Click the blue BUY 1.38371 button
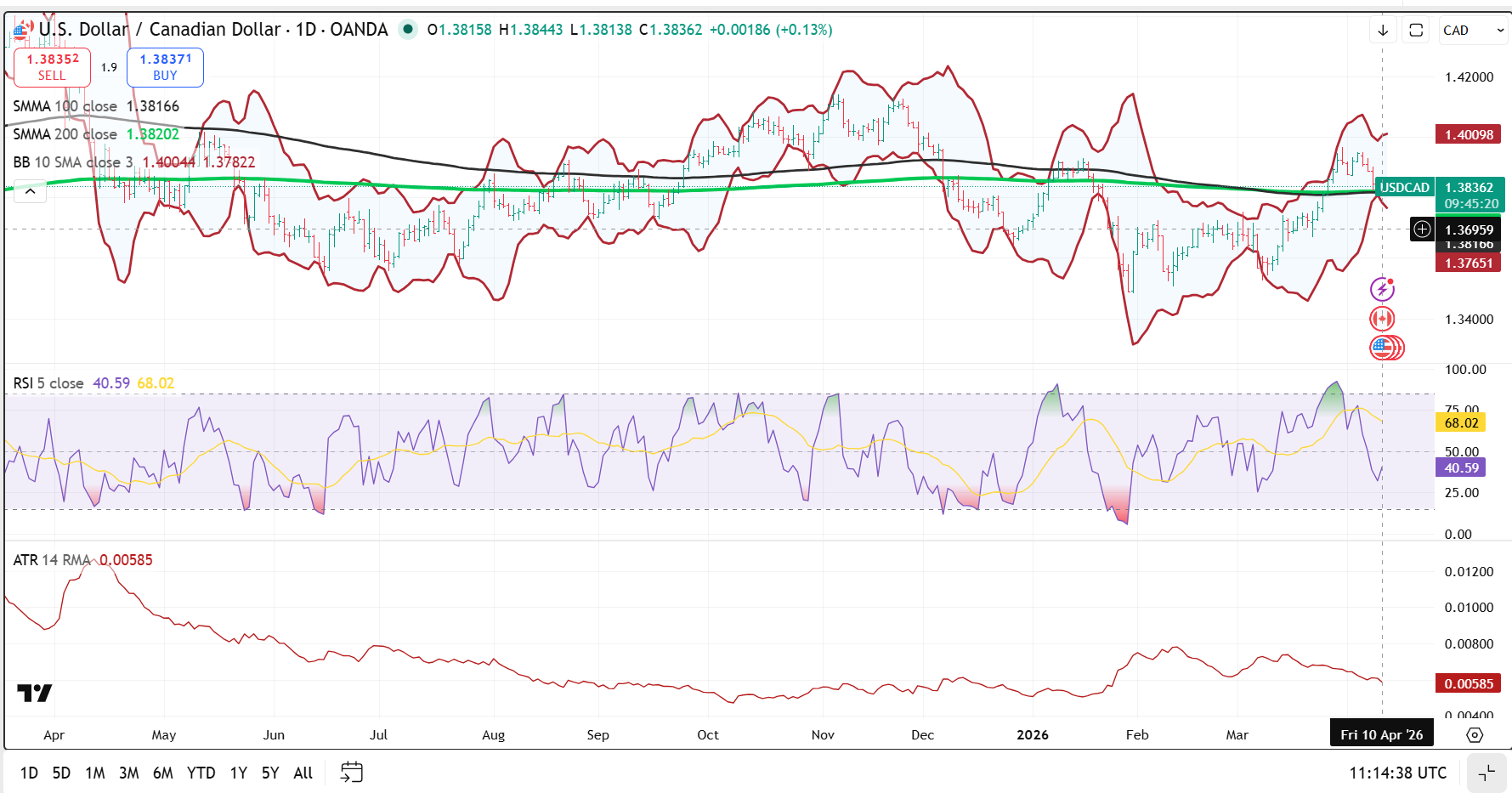 click(x=165, y=67)
